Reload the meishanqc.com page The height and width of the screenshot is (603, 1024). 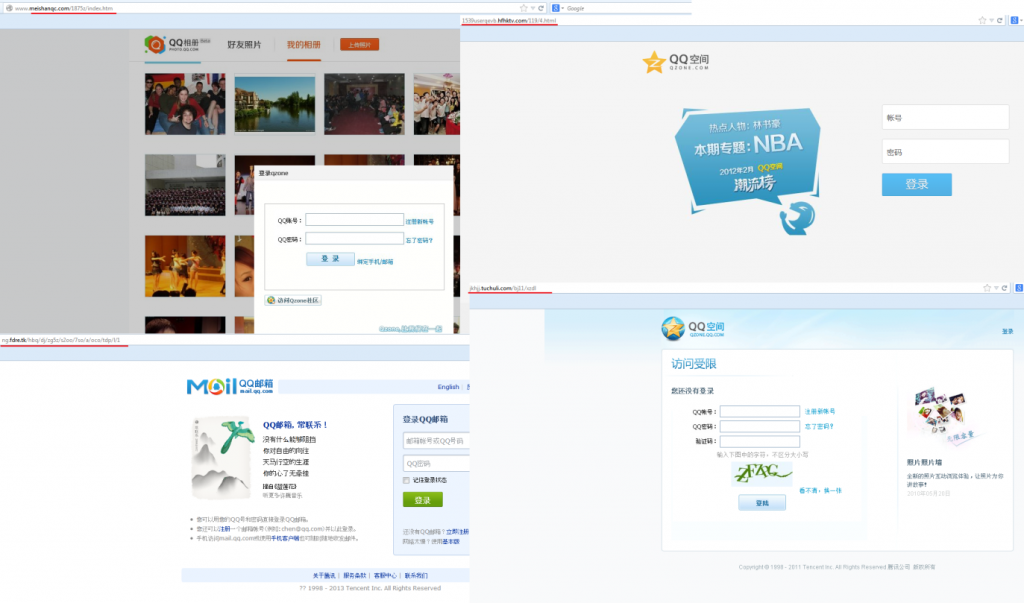click(541, 8)
